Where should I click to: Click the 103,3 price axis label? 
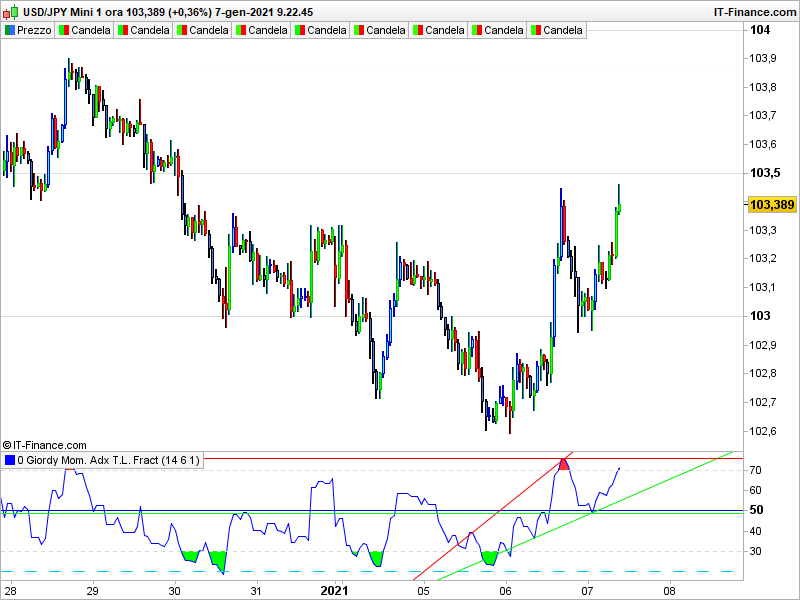tap(763, 230)
